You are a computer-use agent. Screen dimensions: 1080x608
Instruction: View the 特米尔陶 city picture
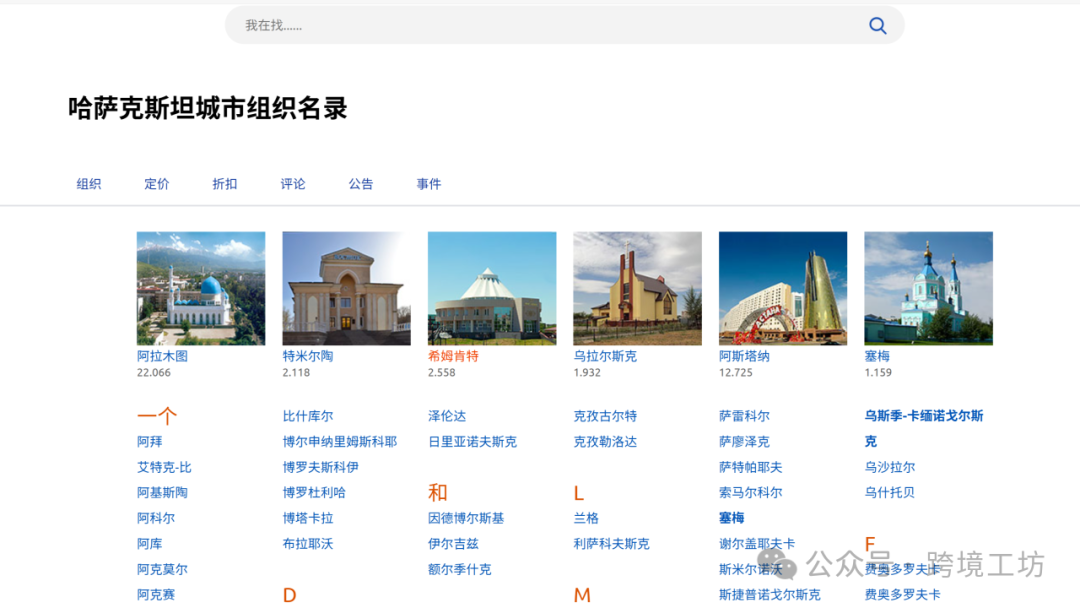coord(345,287)
